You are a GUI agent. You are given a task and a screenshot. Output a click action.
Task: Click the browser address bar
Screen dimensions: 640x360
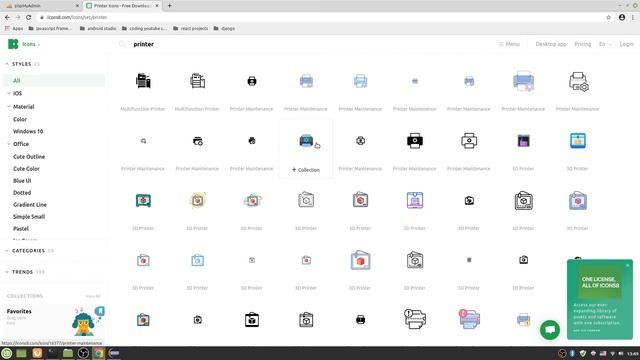(x=318, y=17)
